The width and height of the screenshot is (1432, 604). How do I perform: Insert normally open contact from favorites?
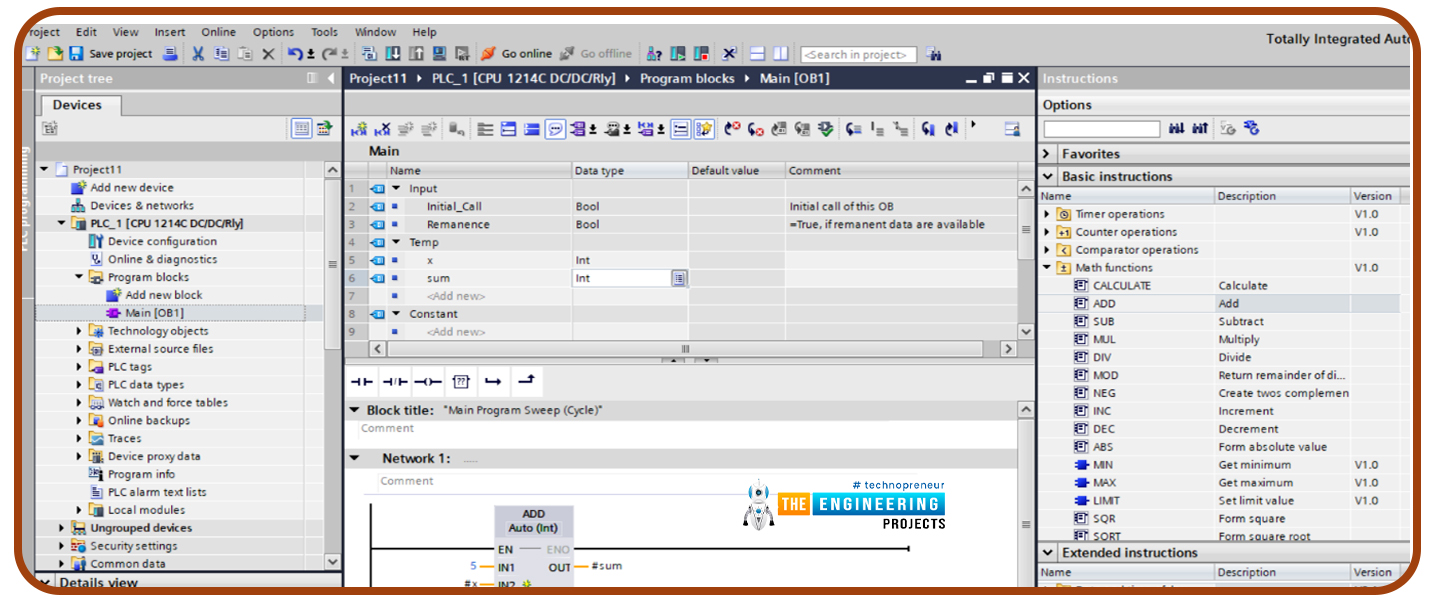coord(361,382)
